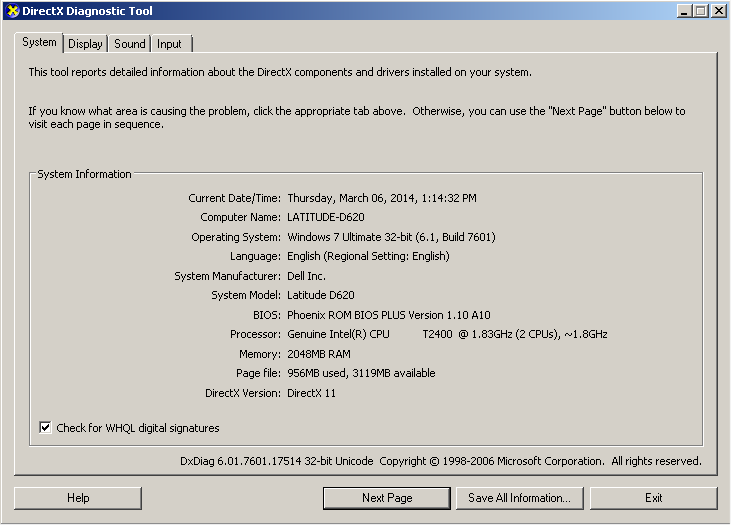Screen dimensions: 731x525
Task: Click the DxDiag version copyright text
Action: tap(440, 461)
